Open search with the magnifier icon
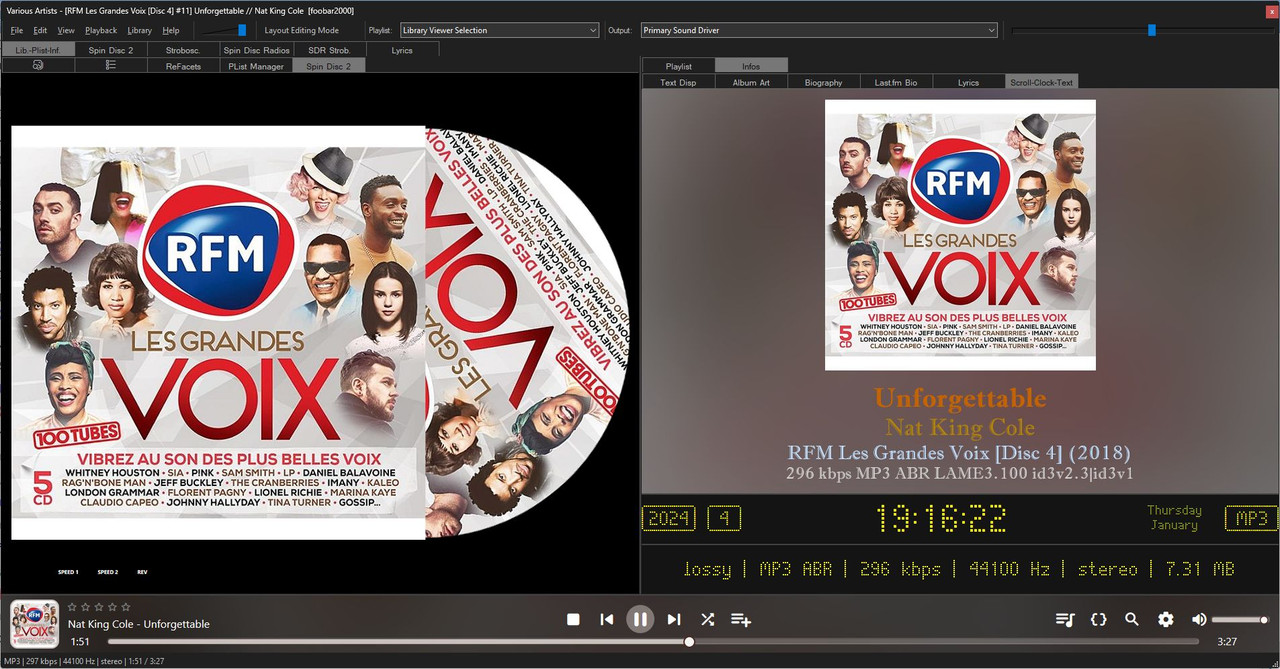This screenshot has width=1280, height=669. [1132, 620]
